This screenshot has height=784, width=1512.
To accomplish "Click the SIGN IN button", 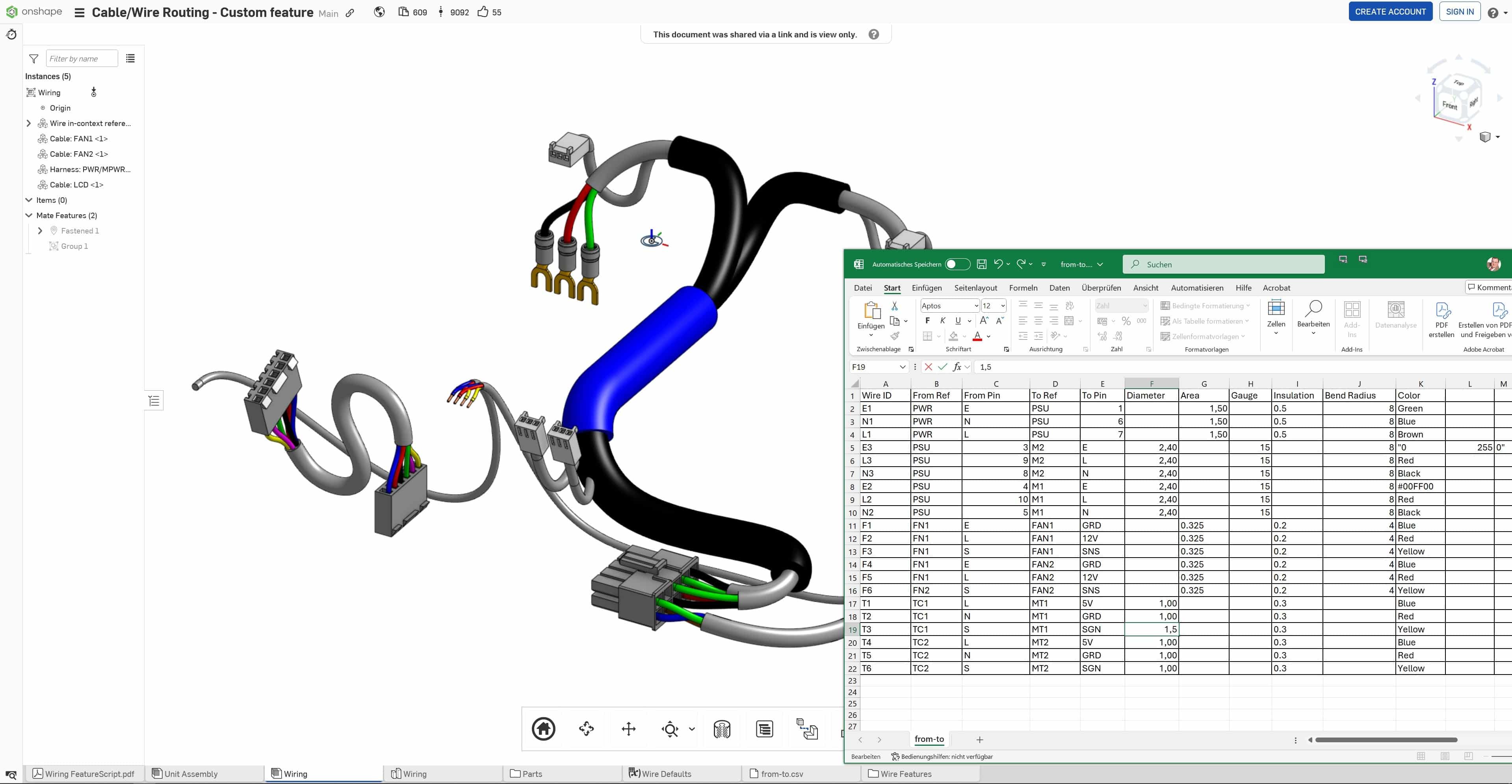I will click(1459, 12).
